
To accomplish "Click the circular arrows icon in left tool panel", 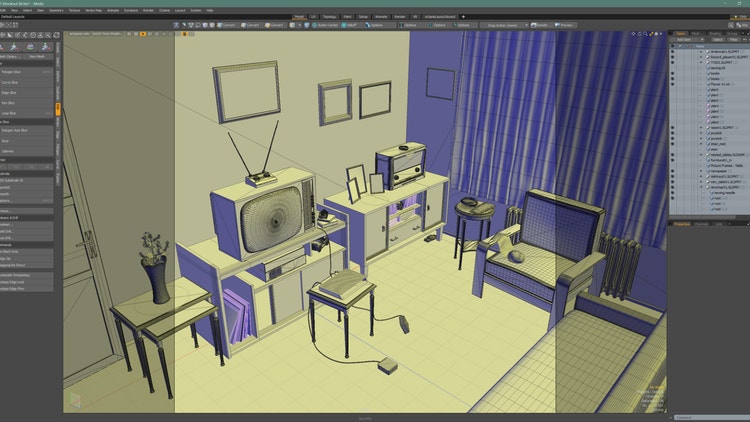I will coord(56,35).
